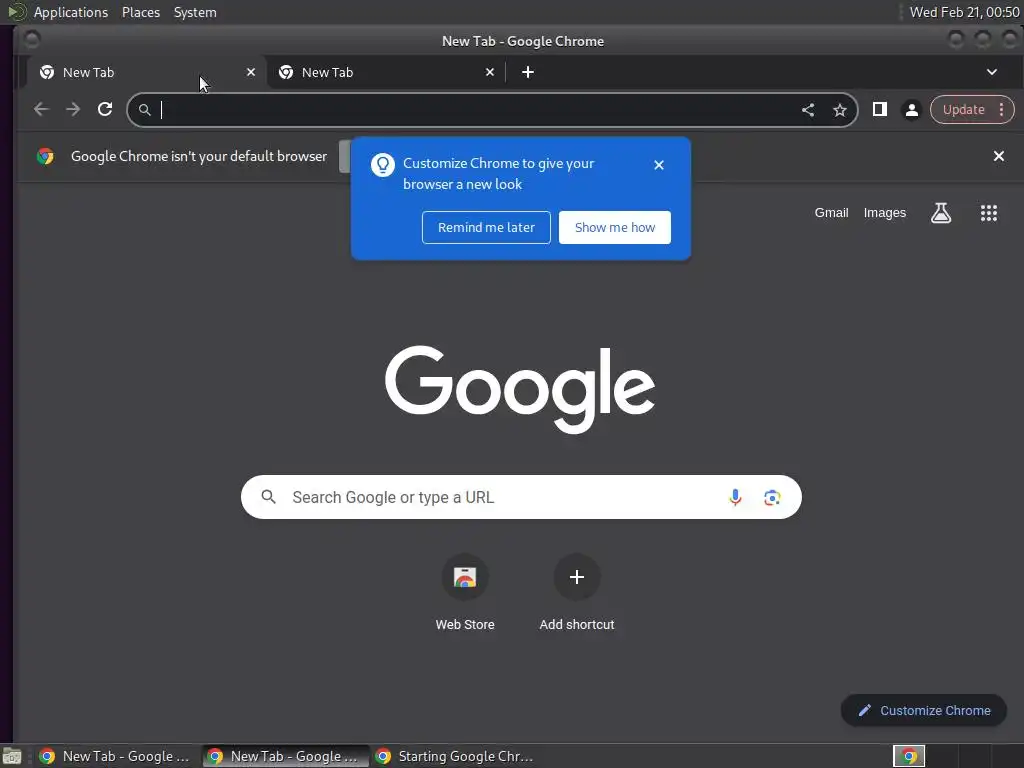
Task: Open the Google apps grid
Action: pyautogui.click(x=989, y=213)
